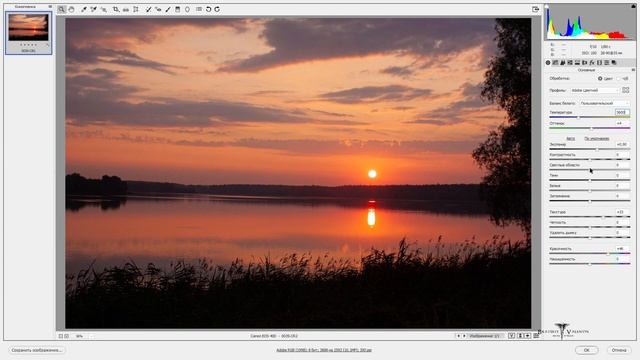The height and width of the screenshot is (360, 640).
Task: Click the Насыщенность slider track
Action: 589,264
